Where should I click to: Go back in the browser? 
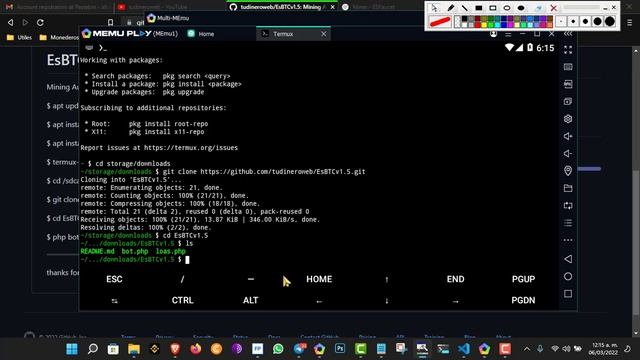pyautogui.click(x=11, y=22)
